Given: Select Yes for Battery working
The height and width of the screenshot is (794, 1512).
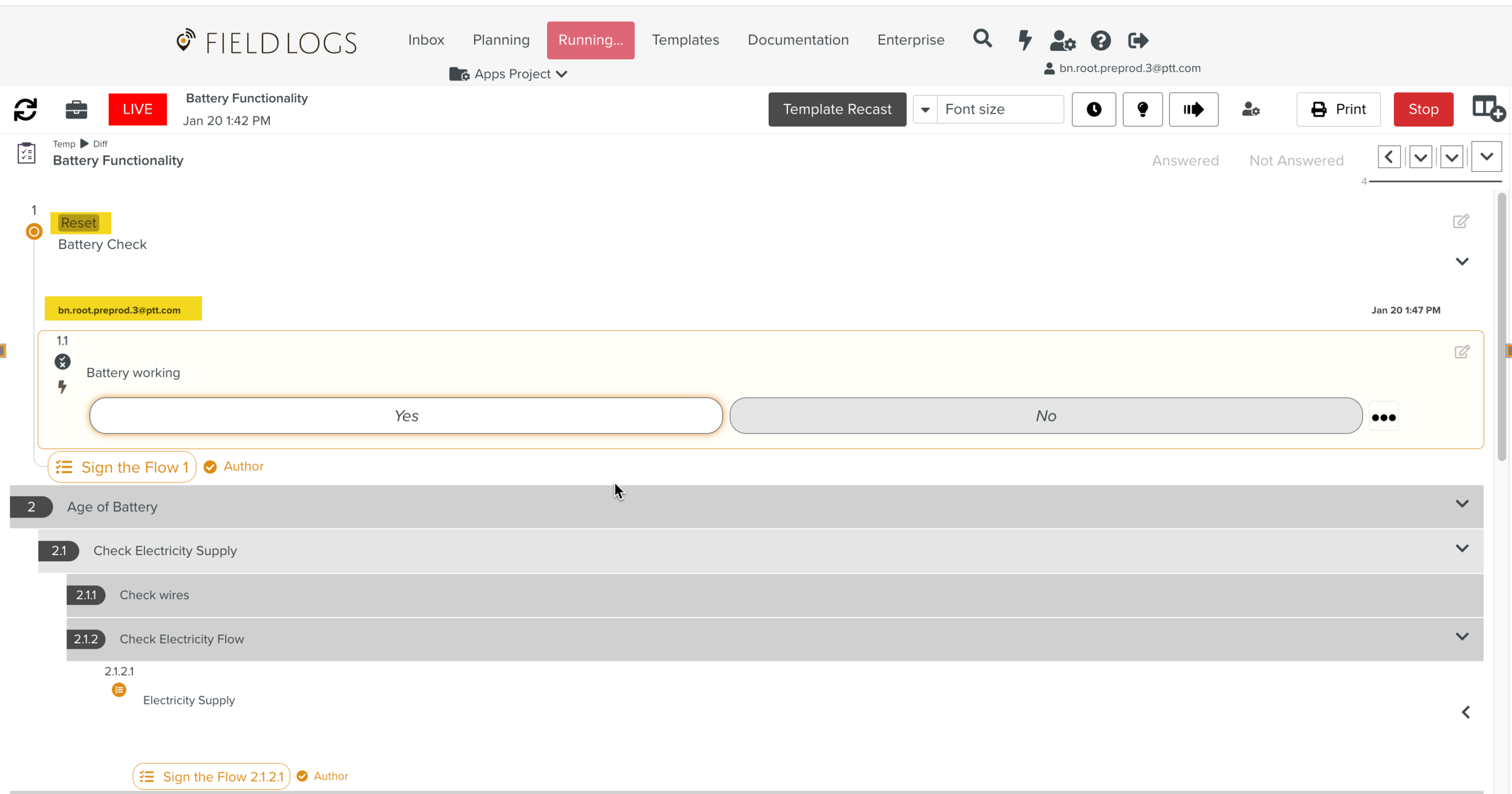Looking at the screenshot, I should click(406, 416).
